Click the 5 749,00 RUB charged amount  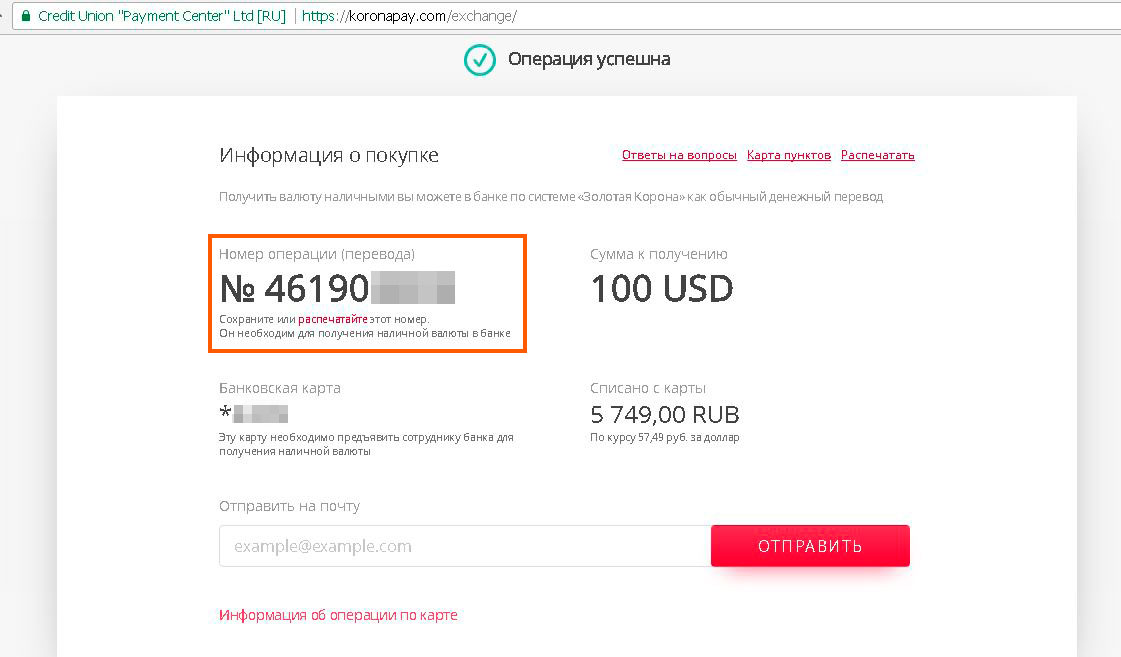click(x=665, y=415)
